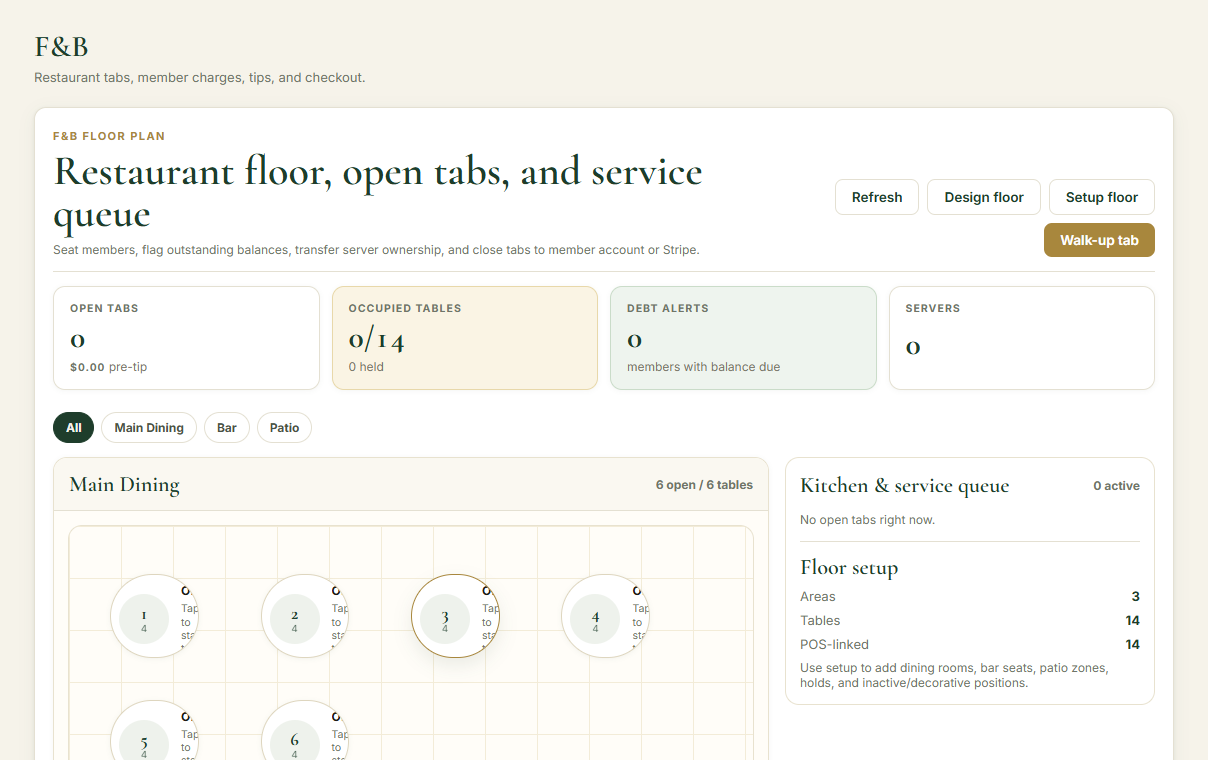Screen dimensions: 1208x760
Task: Select the All area filter
Action: click(74, 428)
